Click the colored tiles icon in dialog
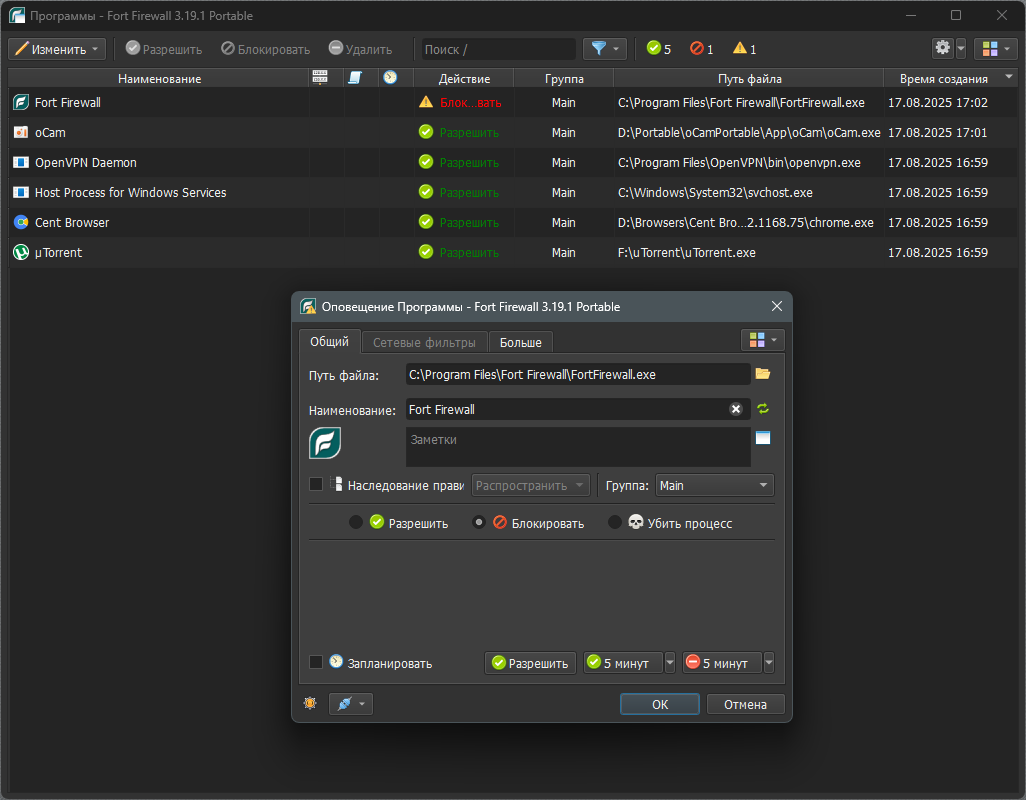Image resolution: width=1026 pixels, height=800 pixels. coord(757,339)
